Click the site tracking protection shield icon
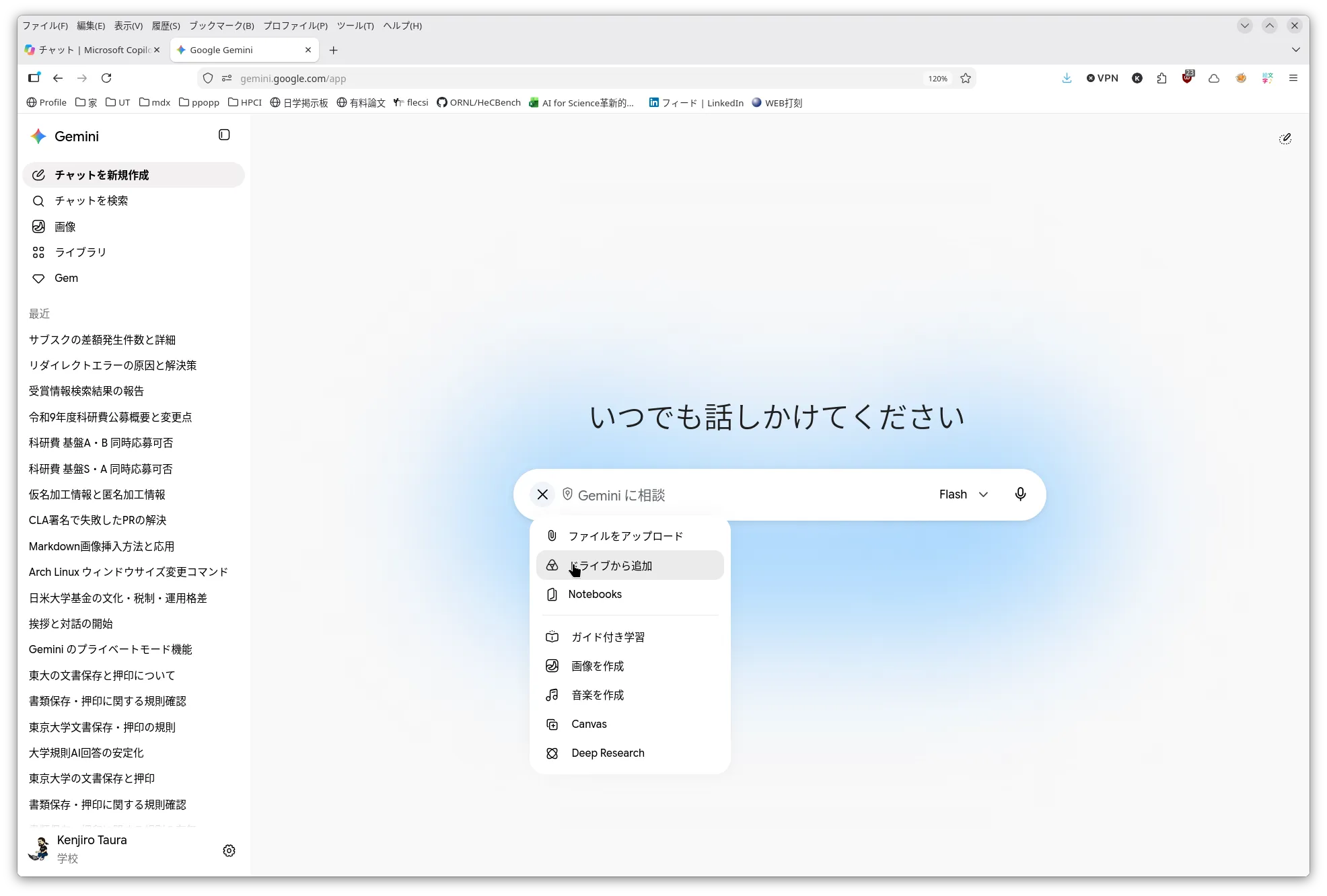Screen dimensions: 1327x896 coord(208,78)
